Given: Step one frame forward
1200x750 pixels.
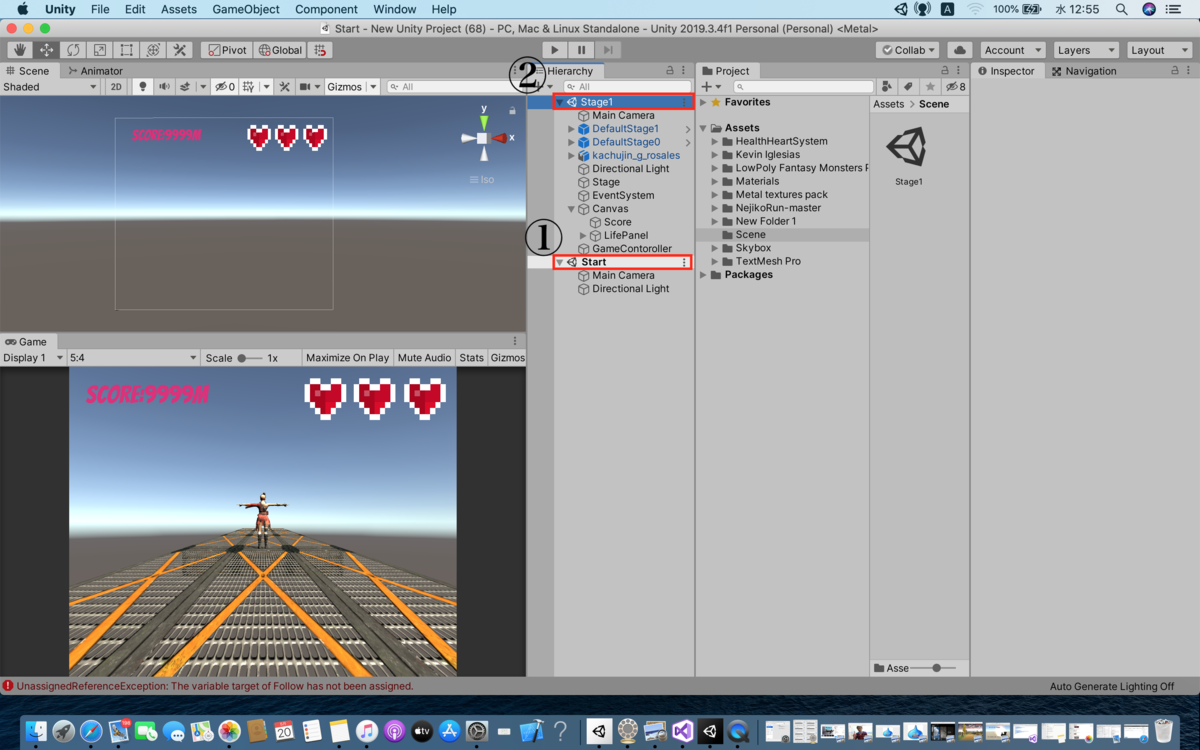Looking at the screenshot, I should [x=608, y=50].
